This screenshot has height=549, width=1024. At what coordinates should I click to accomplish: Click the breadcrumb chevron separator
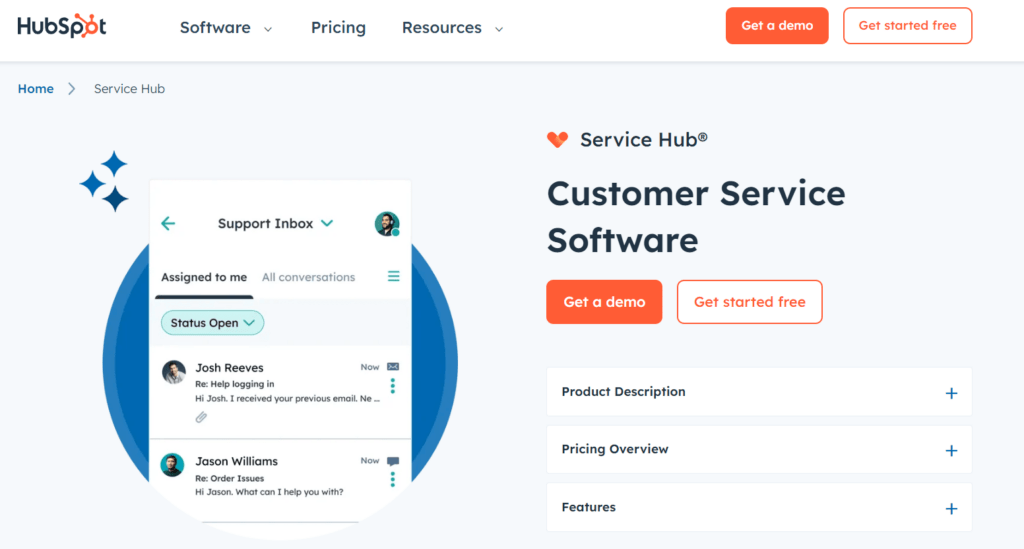[x=72, y=89]
